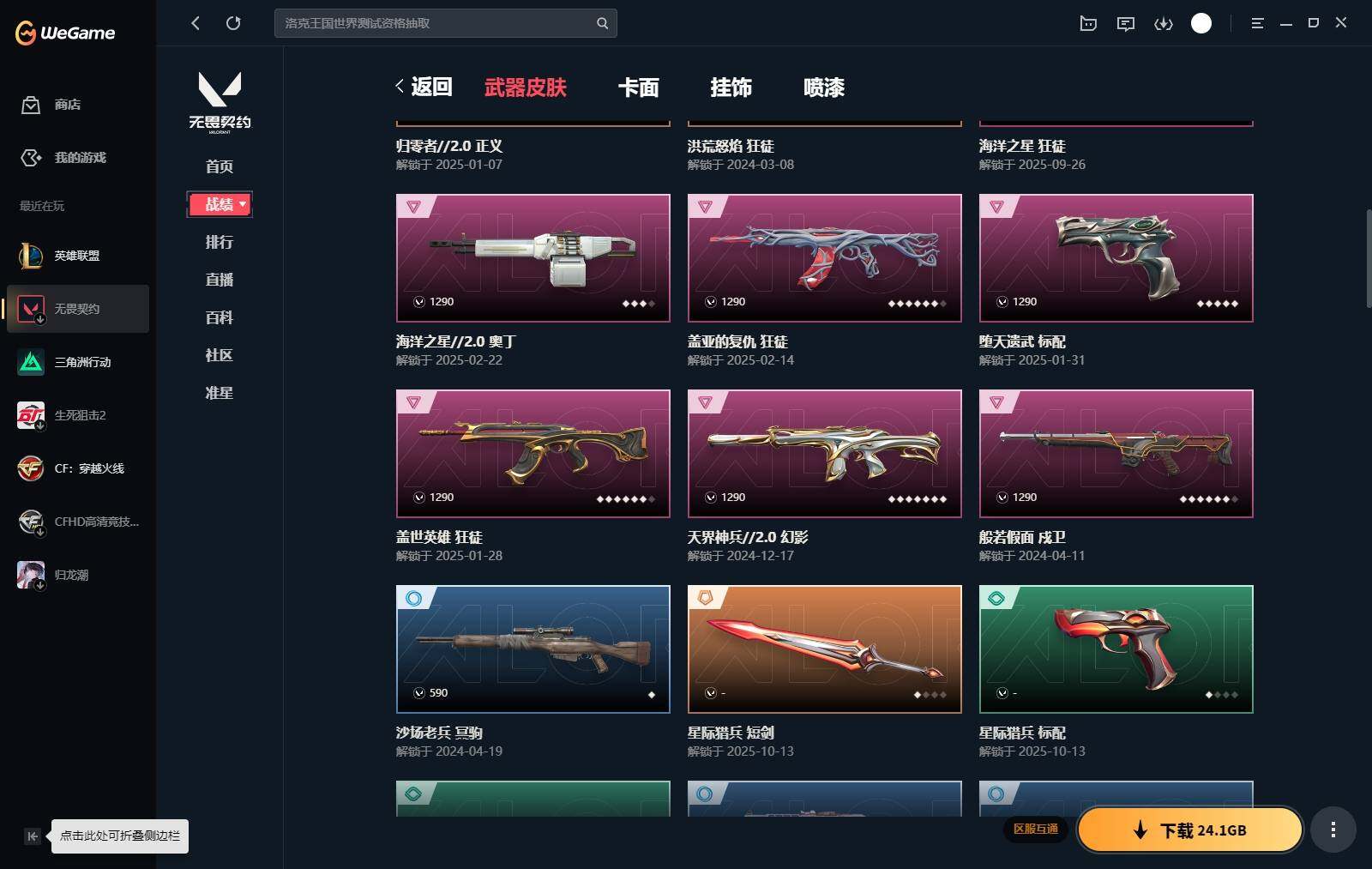
Task: Click the user avatar circle
Action: click(x=1201, y=23)
